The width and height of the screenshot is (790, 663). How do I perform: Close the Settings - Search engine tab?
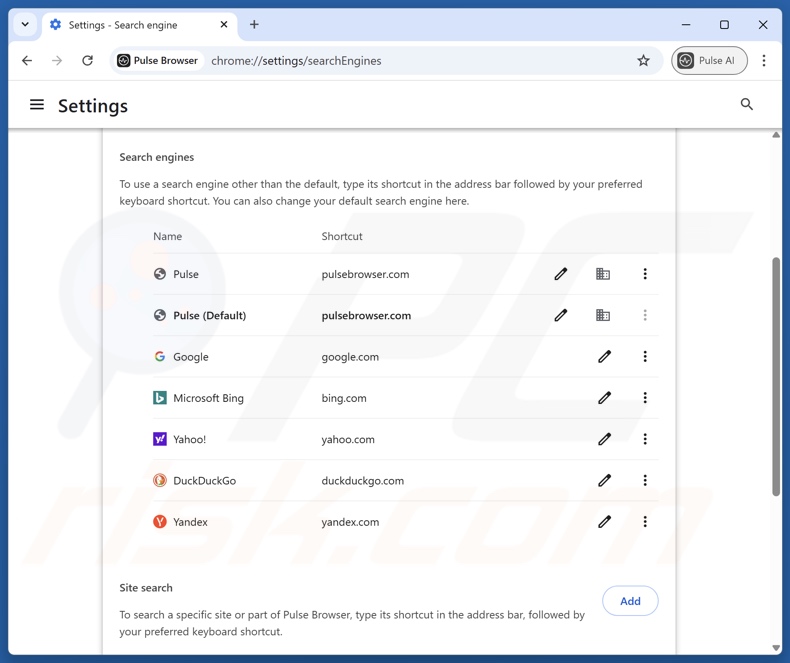coord(224,25)
